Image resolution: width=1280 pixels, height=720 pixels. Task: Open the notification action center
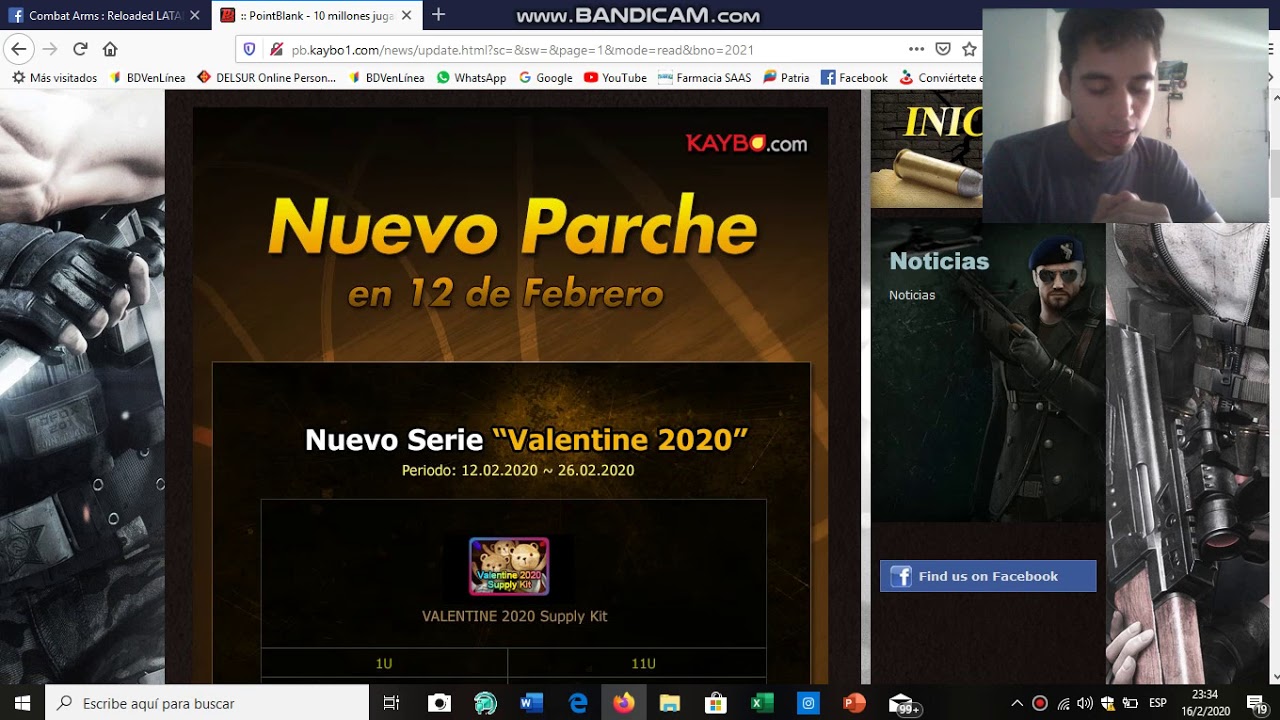1257,703
